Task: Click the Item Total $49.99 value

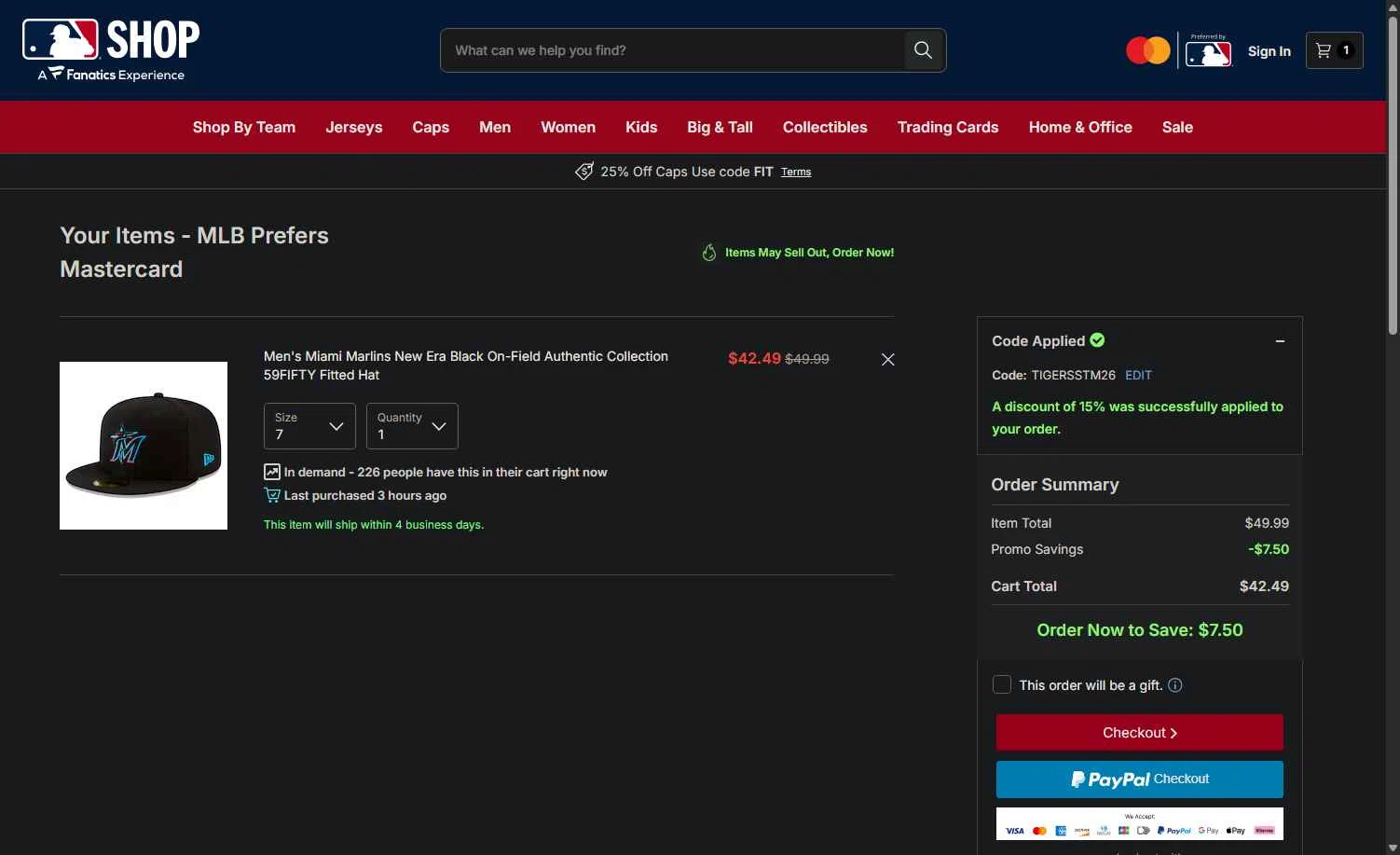Action: [1267, 523]
